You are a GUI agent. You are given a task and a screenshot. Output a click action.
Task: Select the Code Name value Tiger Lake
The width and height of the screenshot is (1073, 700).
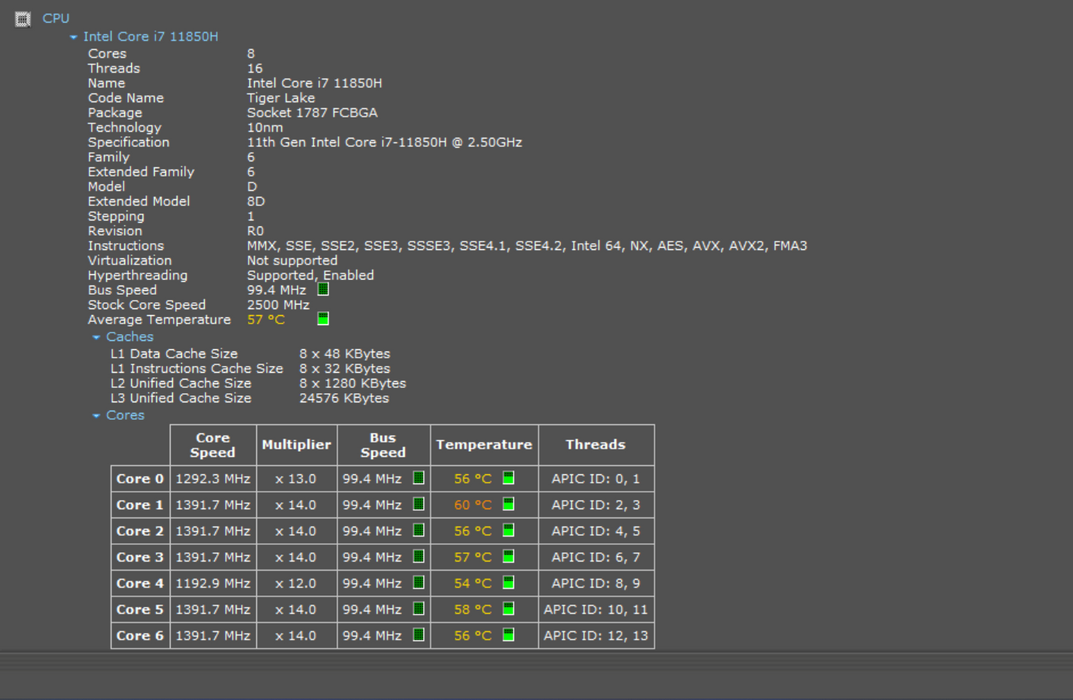point(281,98)
